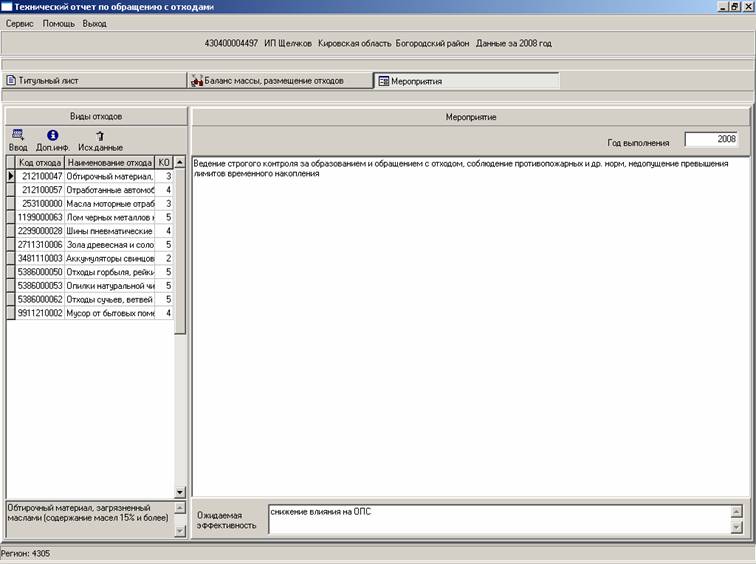Open the Сервис menu
The image size is (756, 564).
click(x=20, y=22)
